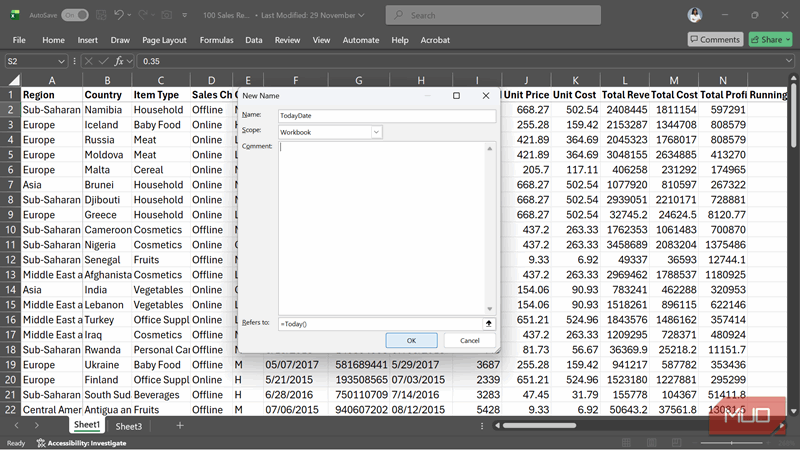Expand the formula bar chevron

[x=790, y=61]
